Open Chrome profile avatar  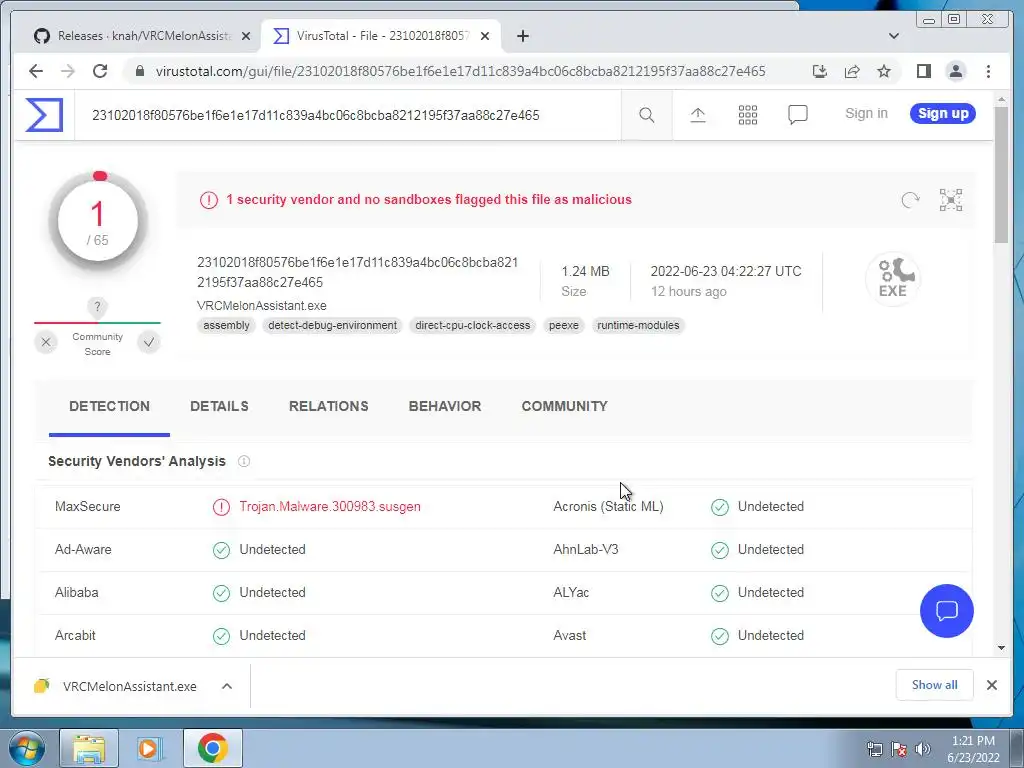point(955,71)
